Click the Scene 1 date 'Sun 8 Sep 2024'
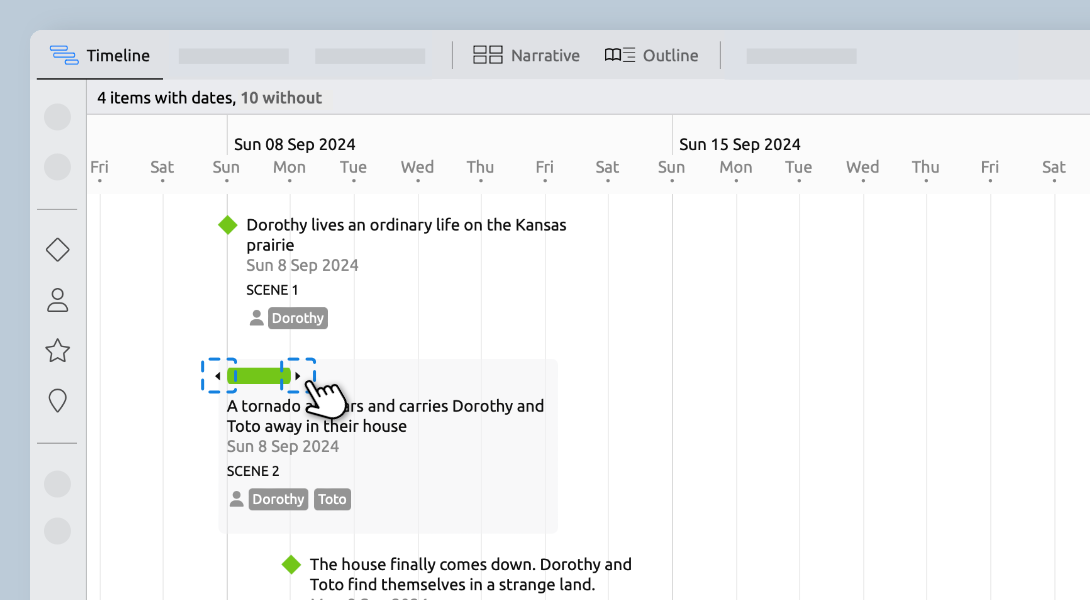 pos(302,266)
